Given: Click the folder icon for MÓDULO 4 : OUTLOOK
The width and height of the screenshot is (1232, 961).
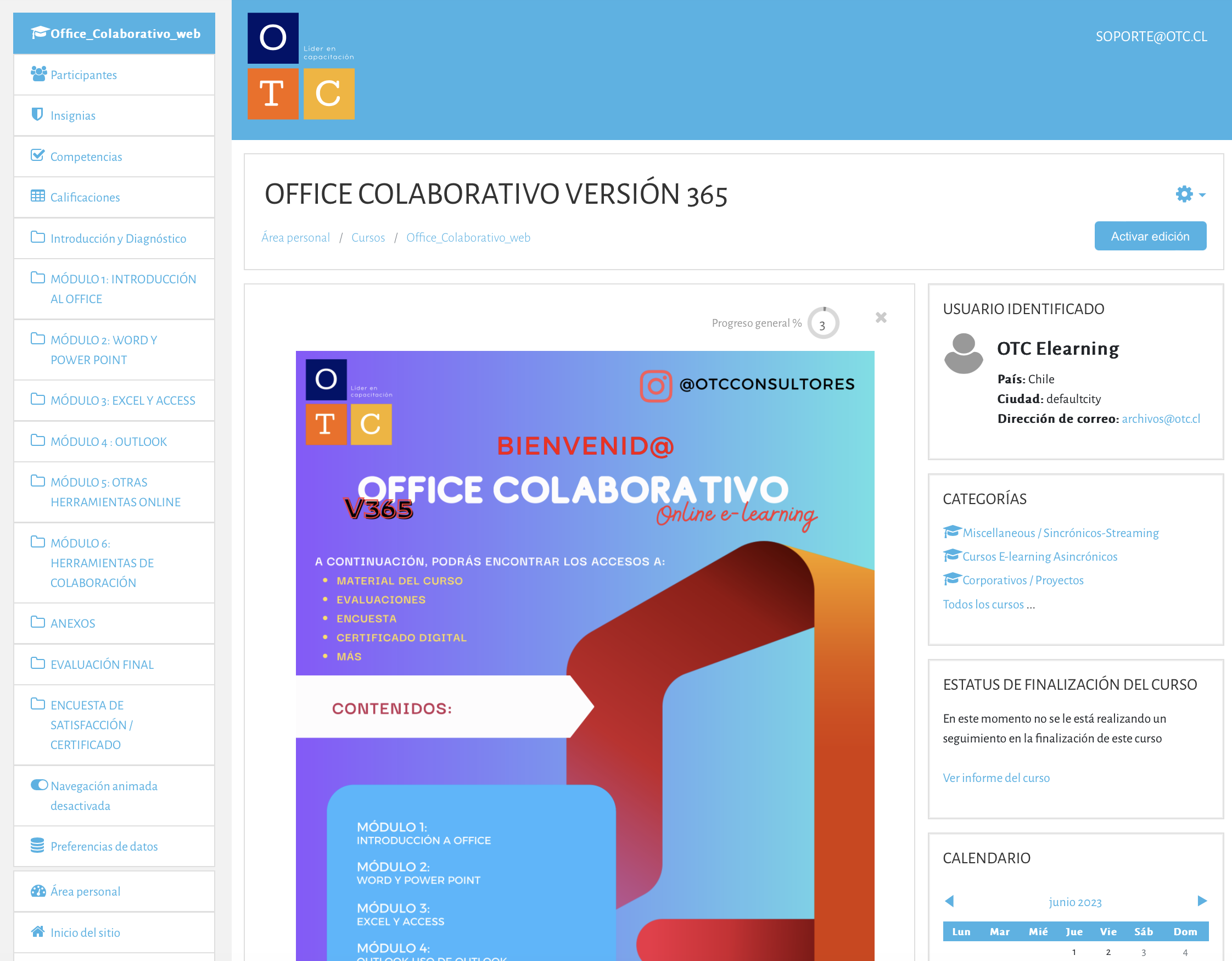Looking at the screenshot, I should 38,440.
